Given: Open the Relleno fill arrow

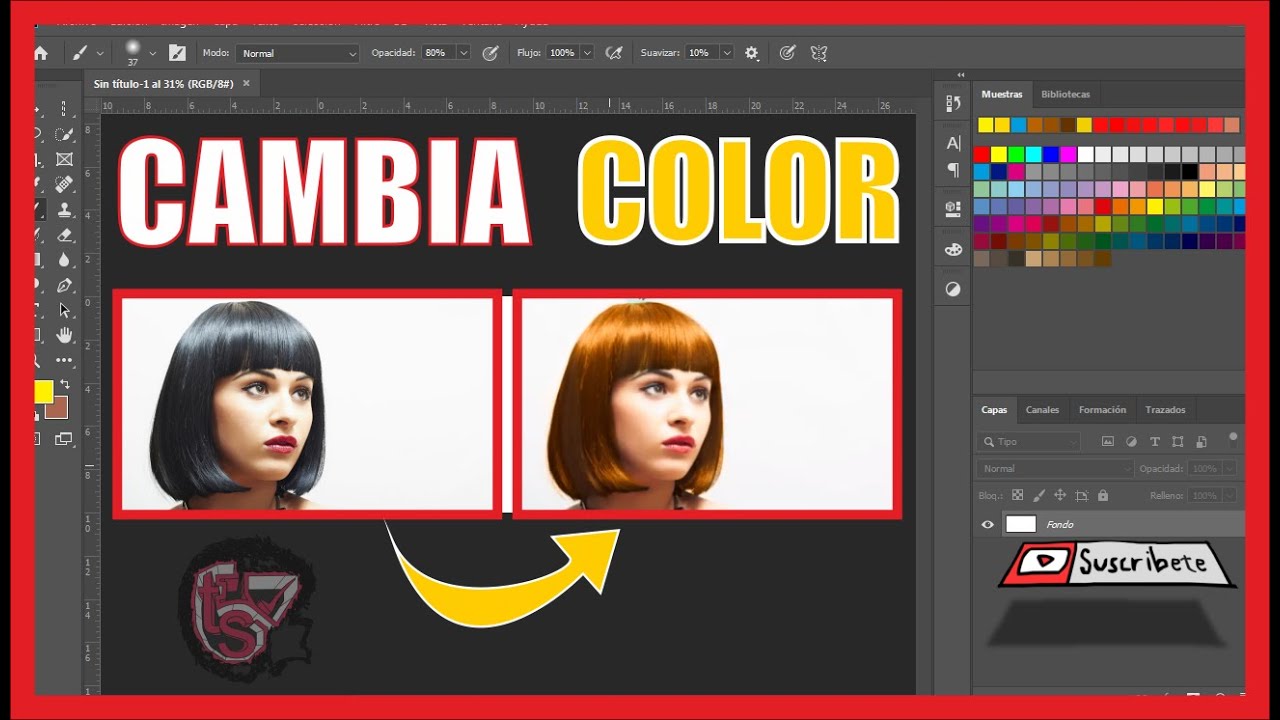Looking at the screenshot, I should pos(1229,495).
